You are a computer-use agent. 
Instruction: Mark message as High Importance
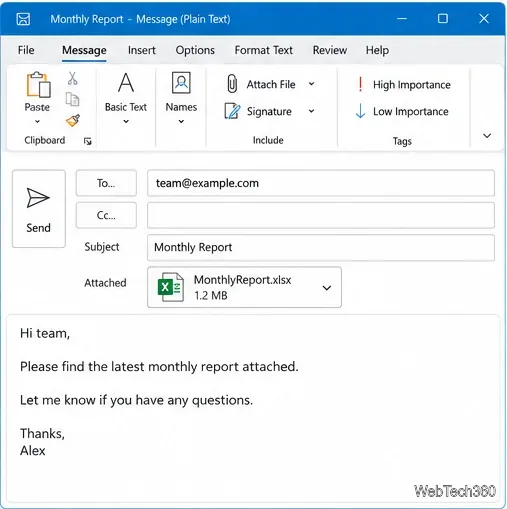click(x=404, y=85)
